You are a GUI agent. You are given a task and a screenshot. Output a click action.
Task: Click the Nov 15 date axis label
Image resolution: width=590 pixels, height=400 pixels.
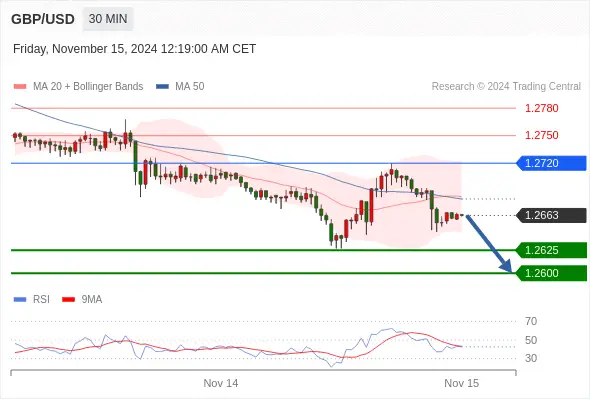pyautogui.click(x=462, y=383)
